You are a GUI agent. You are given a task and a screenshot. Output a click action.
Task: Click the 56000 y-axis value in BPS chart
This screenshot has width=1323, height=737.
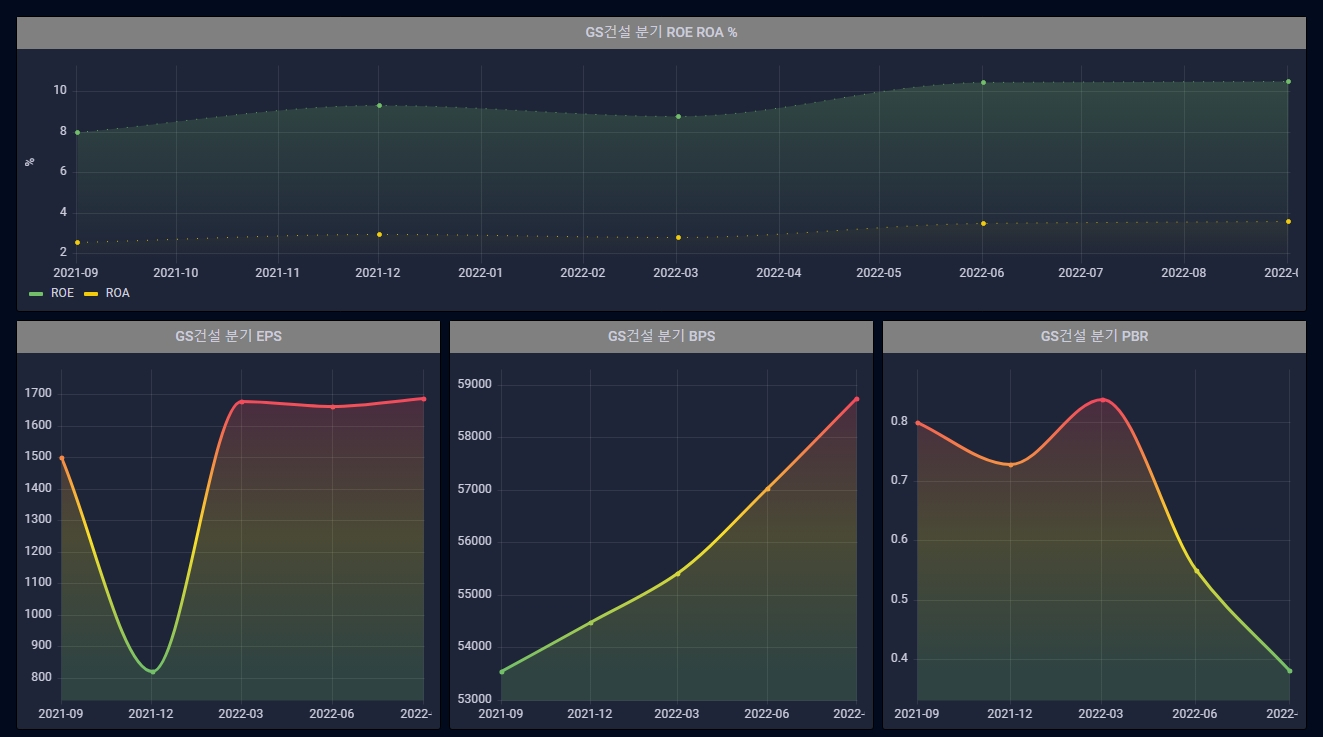click(x=474, y=542)
